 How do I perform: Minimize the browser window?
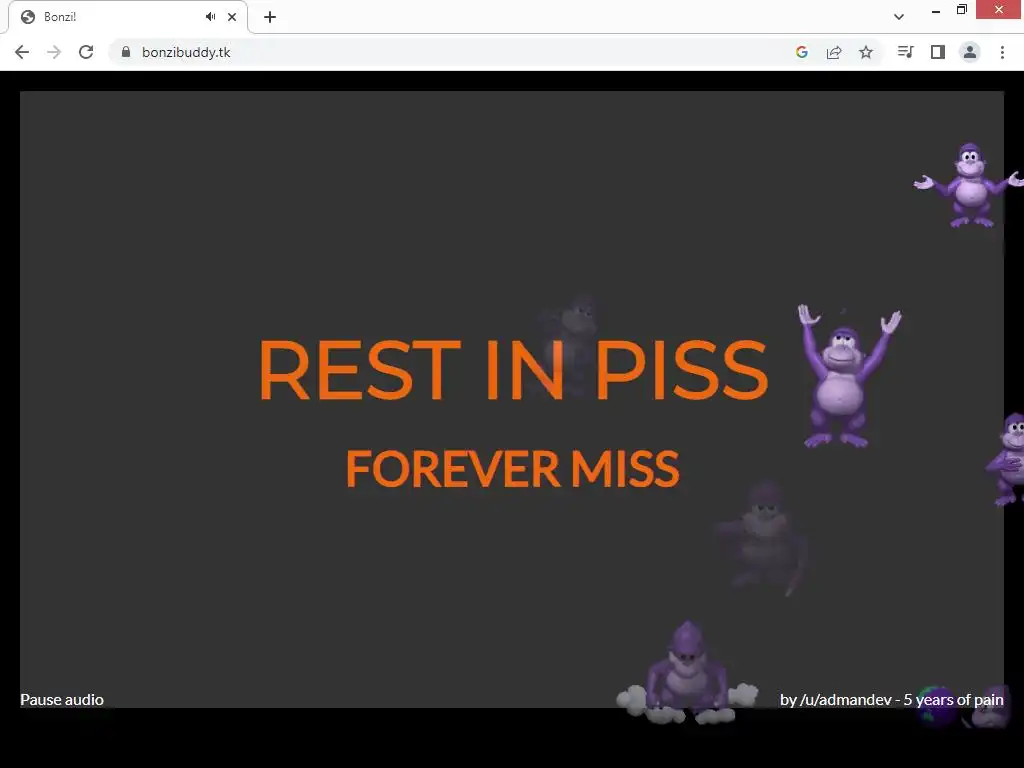point(936,10)
